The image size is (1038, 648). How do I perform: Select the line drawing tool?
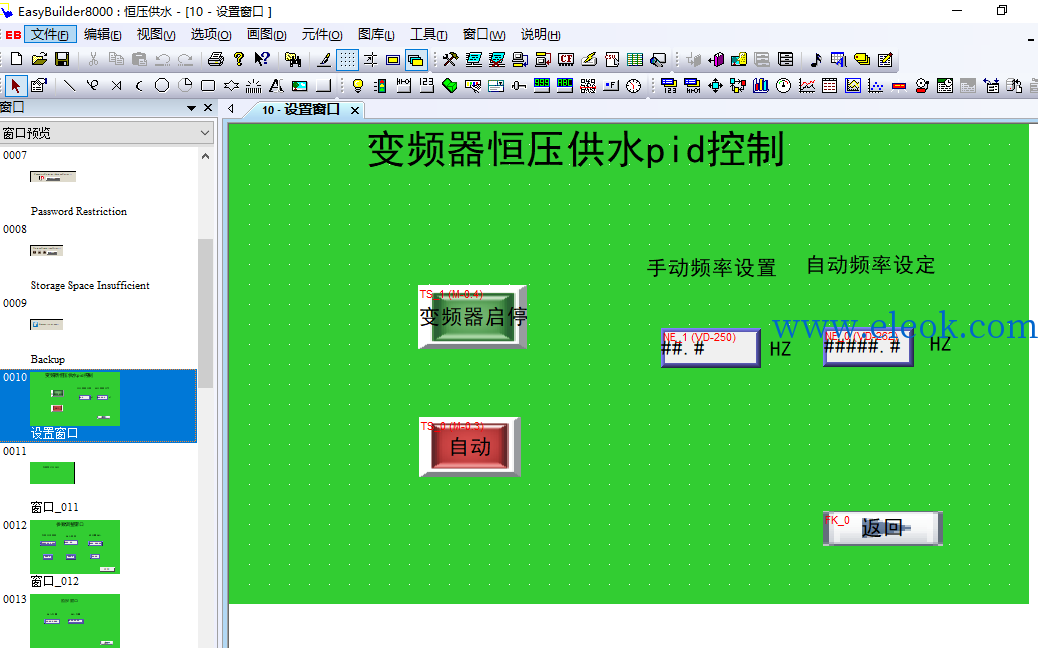[x=69, y=85]
